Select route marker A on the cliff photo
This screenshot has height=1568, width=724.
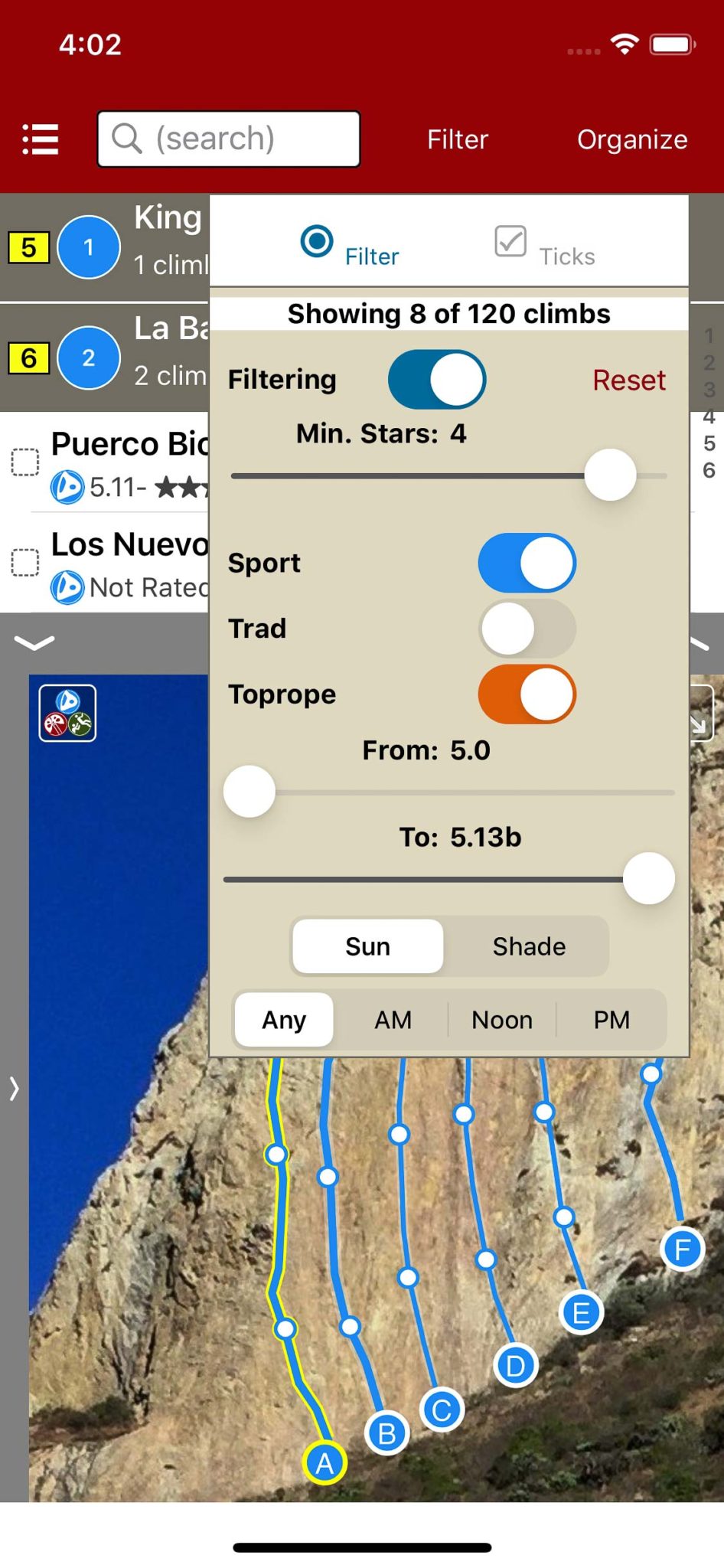pyautogui.click(x=324, y=1463)
